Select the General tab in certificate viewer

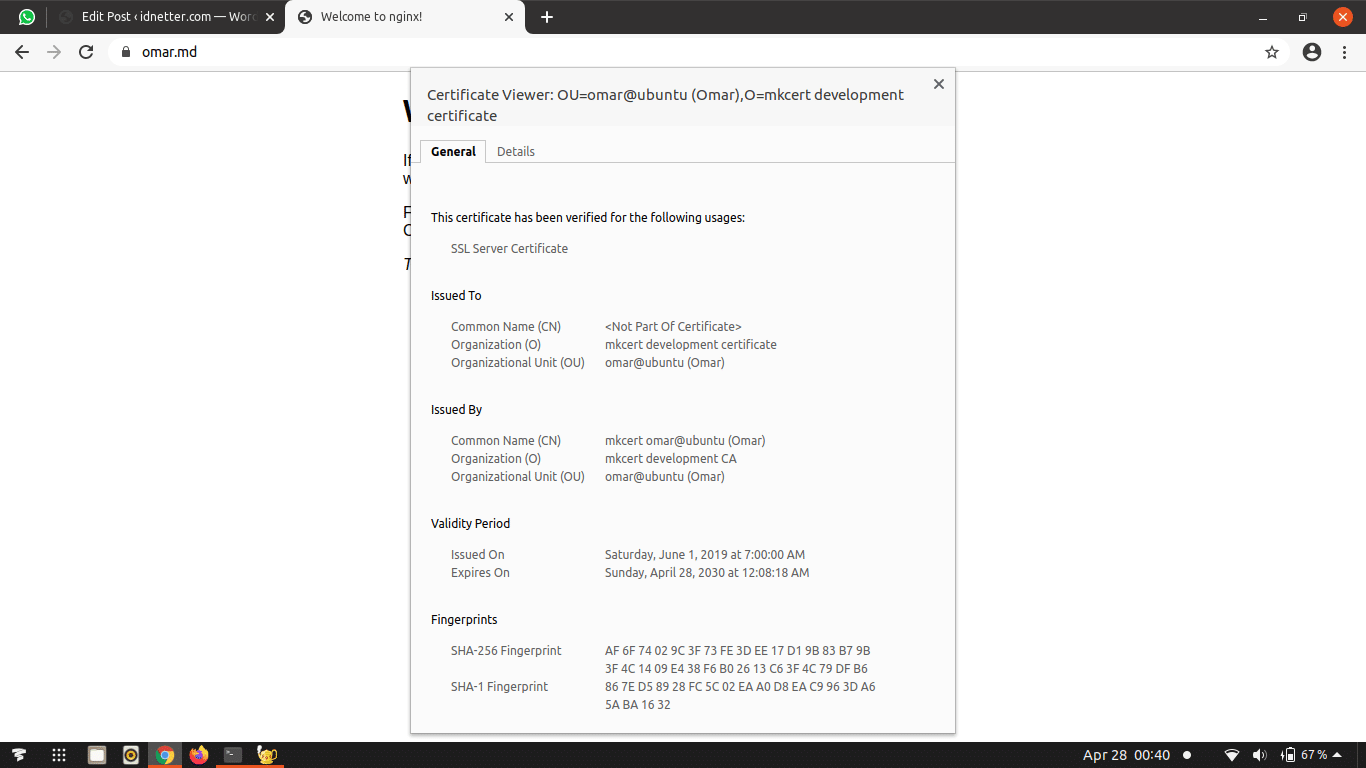(453, 151)
